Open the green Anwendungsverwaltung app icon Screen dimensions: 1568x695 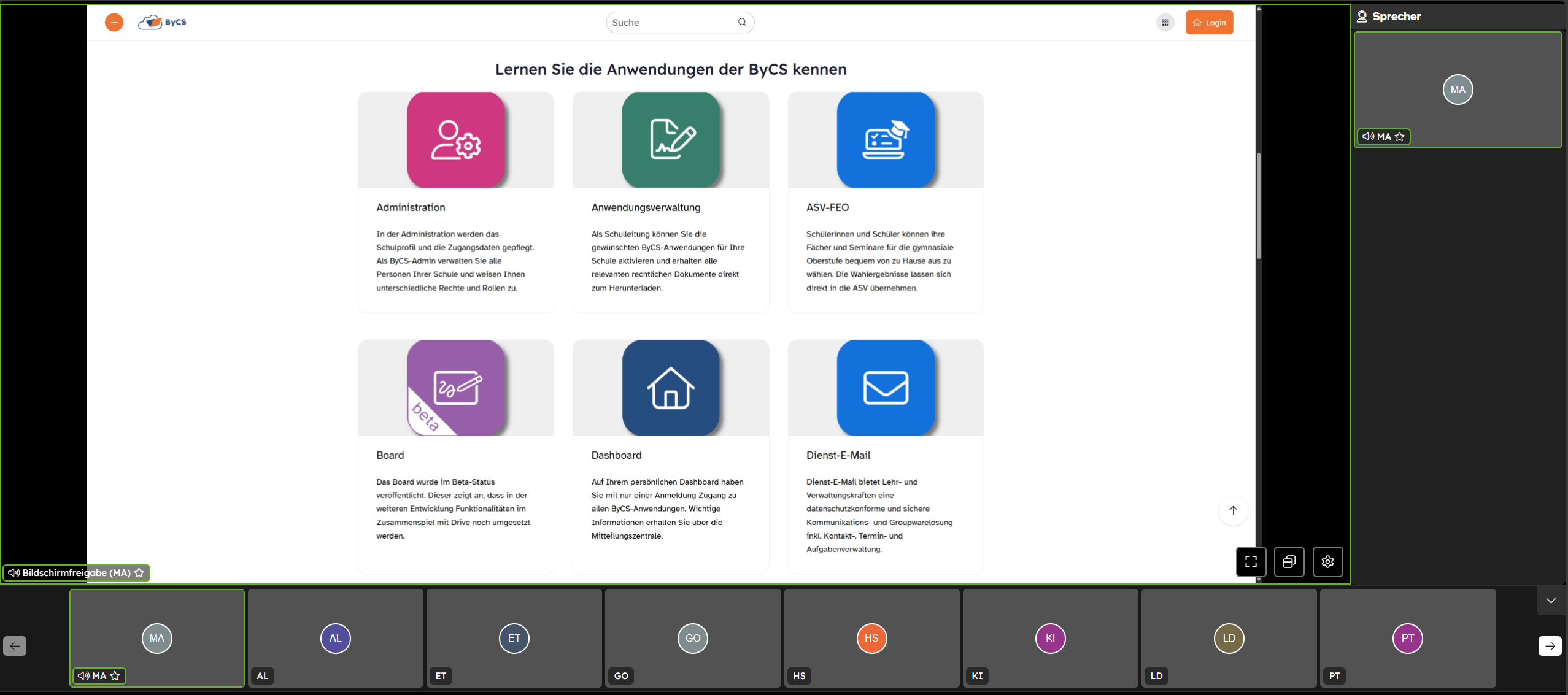coord(671,140)
